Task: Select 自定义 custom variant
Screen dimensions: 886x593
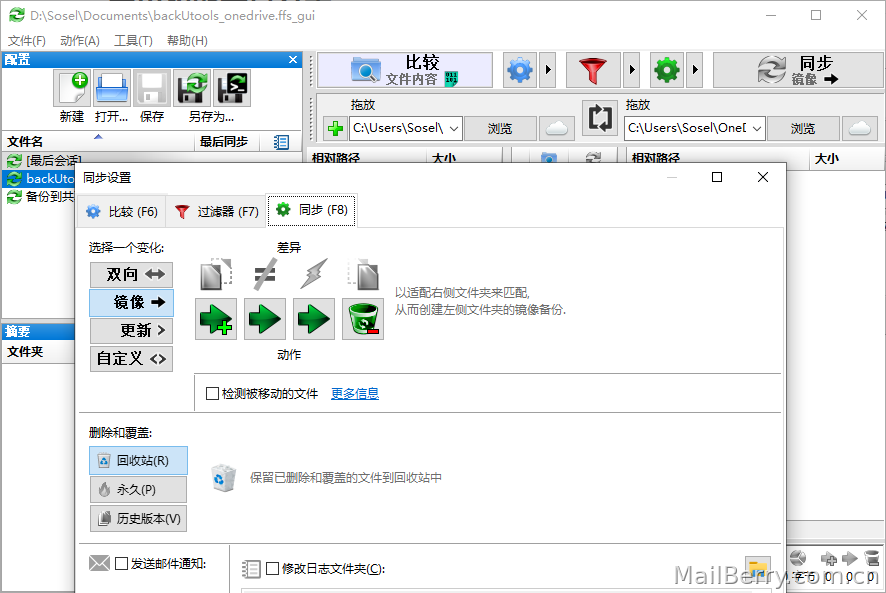Action: pyautogui.click(x=132, y=358)
